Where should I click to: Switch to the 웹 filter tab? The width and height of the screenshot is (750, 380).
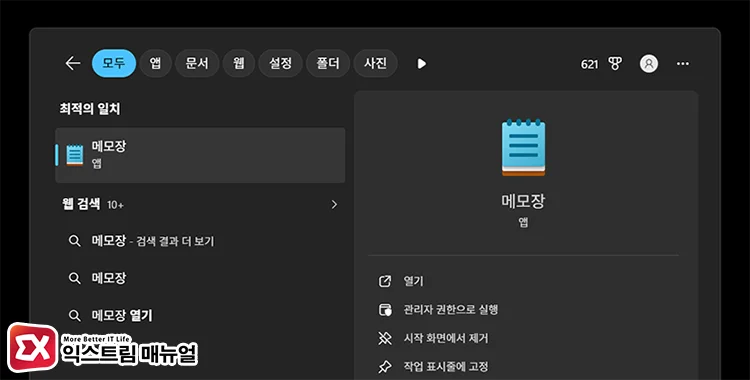pos(239,63)
